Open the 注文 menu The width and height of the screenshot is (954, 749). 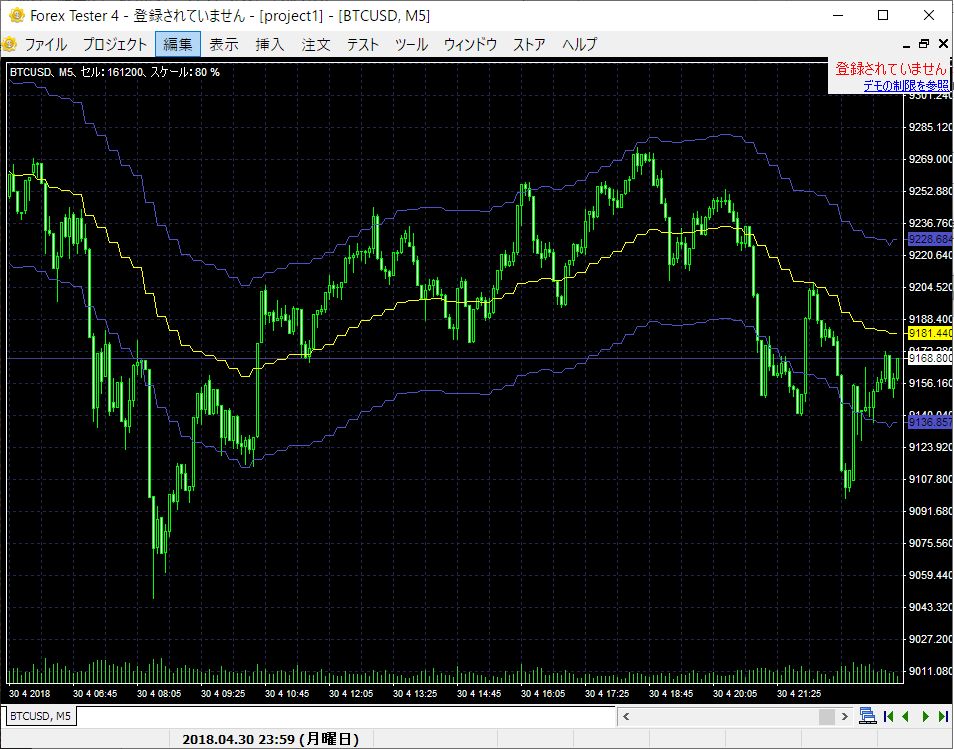[x=316, y=44]
